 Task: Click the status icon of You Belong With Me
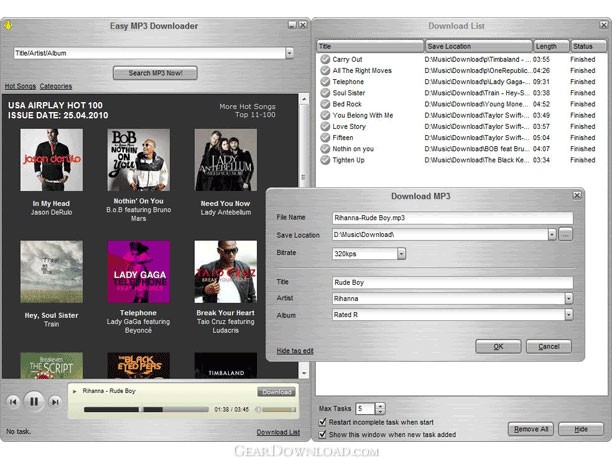[x=325, y=115]
